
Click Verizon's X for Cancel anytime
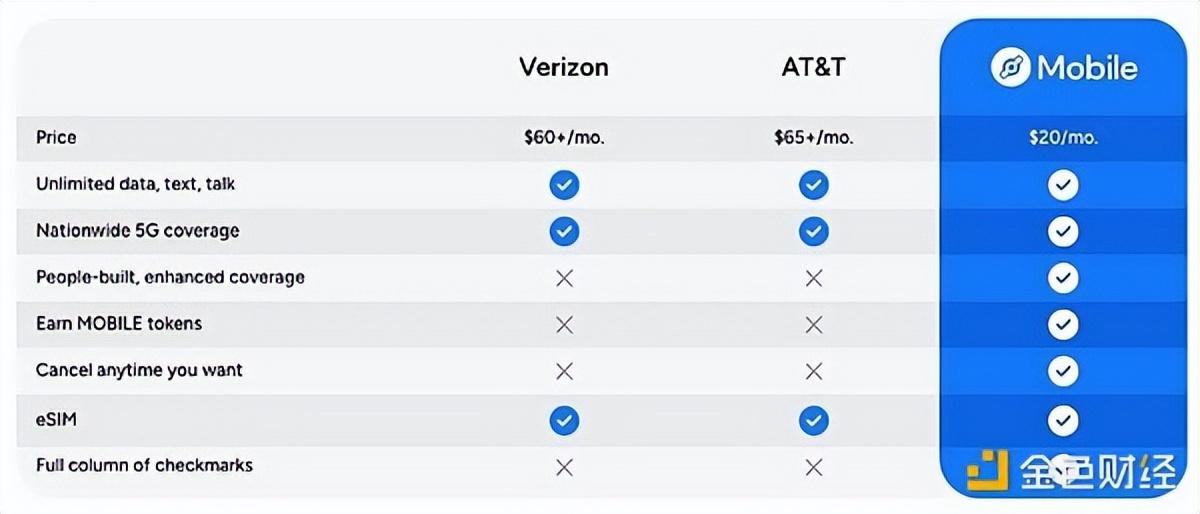click(564, 371)
